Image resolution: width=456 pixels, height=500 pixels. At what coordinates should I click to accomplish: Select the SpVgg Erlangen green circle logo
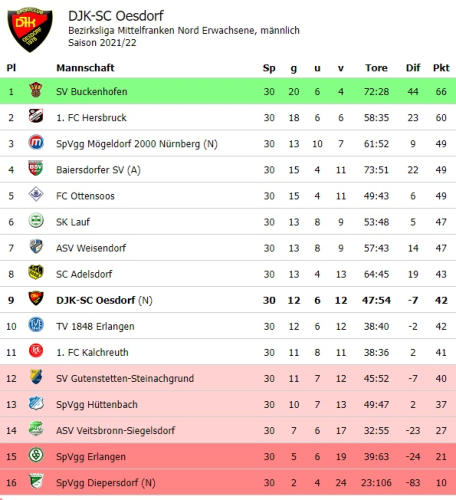point(36,455)
